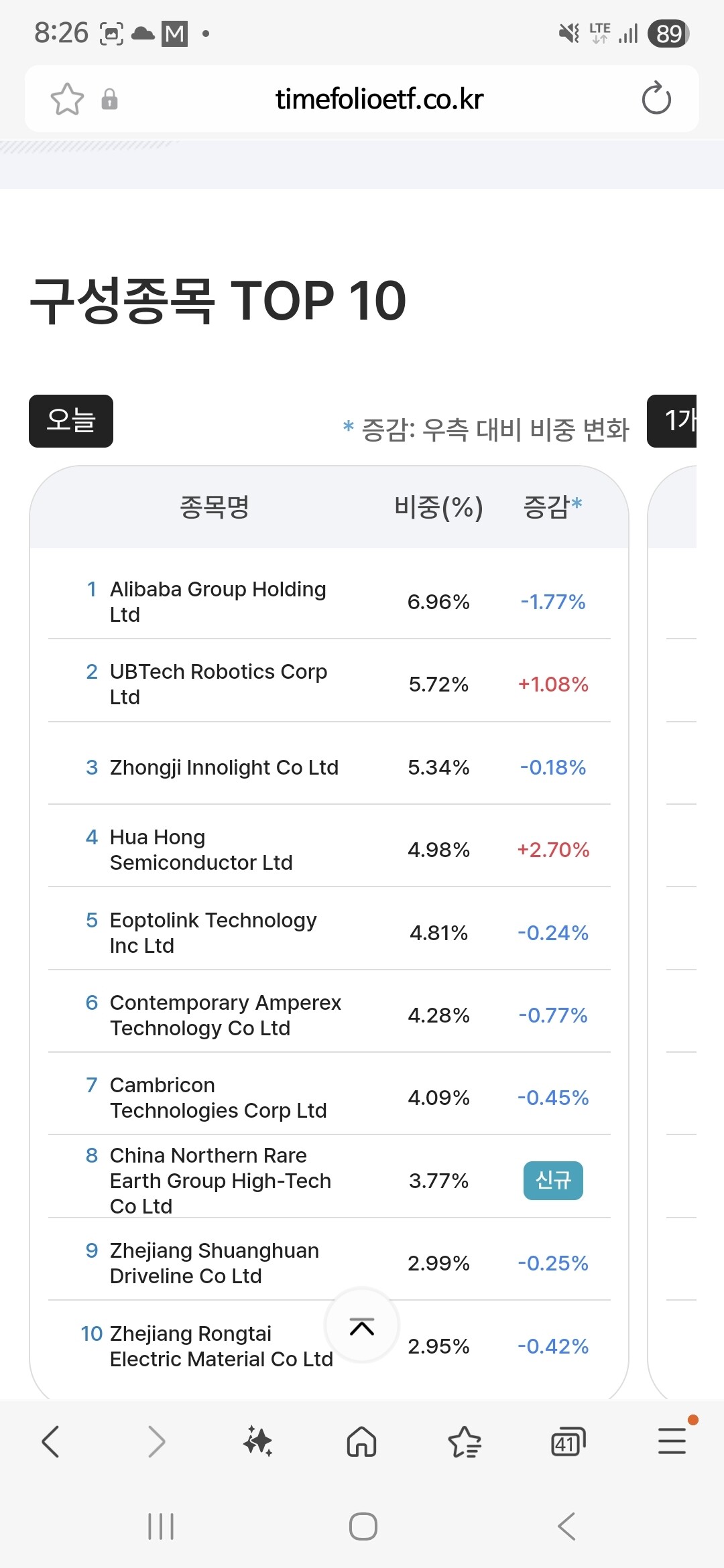724x1568 pixels.
Task: Bookmark page with the star icon
Action: tap(67, 99)
